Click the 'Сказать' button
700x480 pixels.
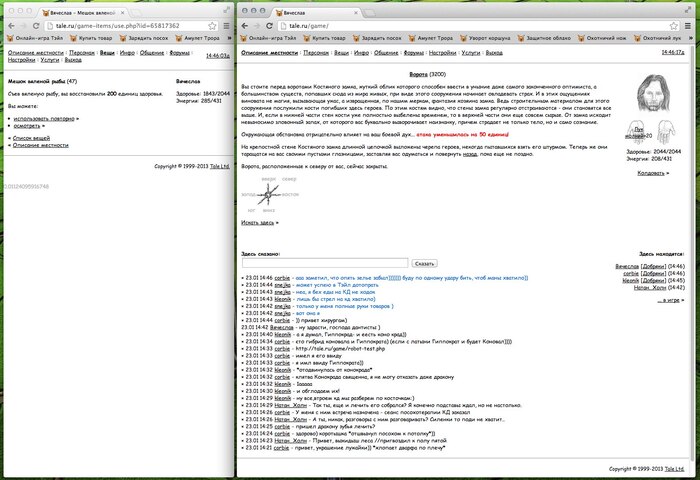click(x=424, y=263)
